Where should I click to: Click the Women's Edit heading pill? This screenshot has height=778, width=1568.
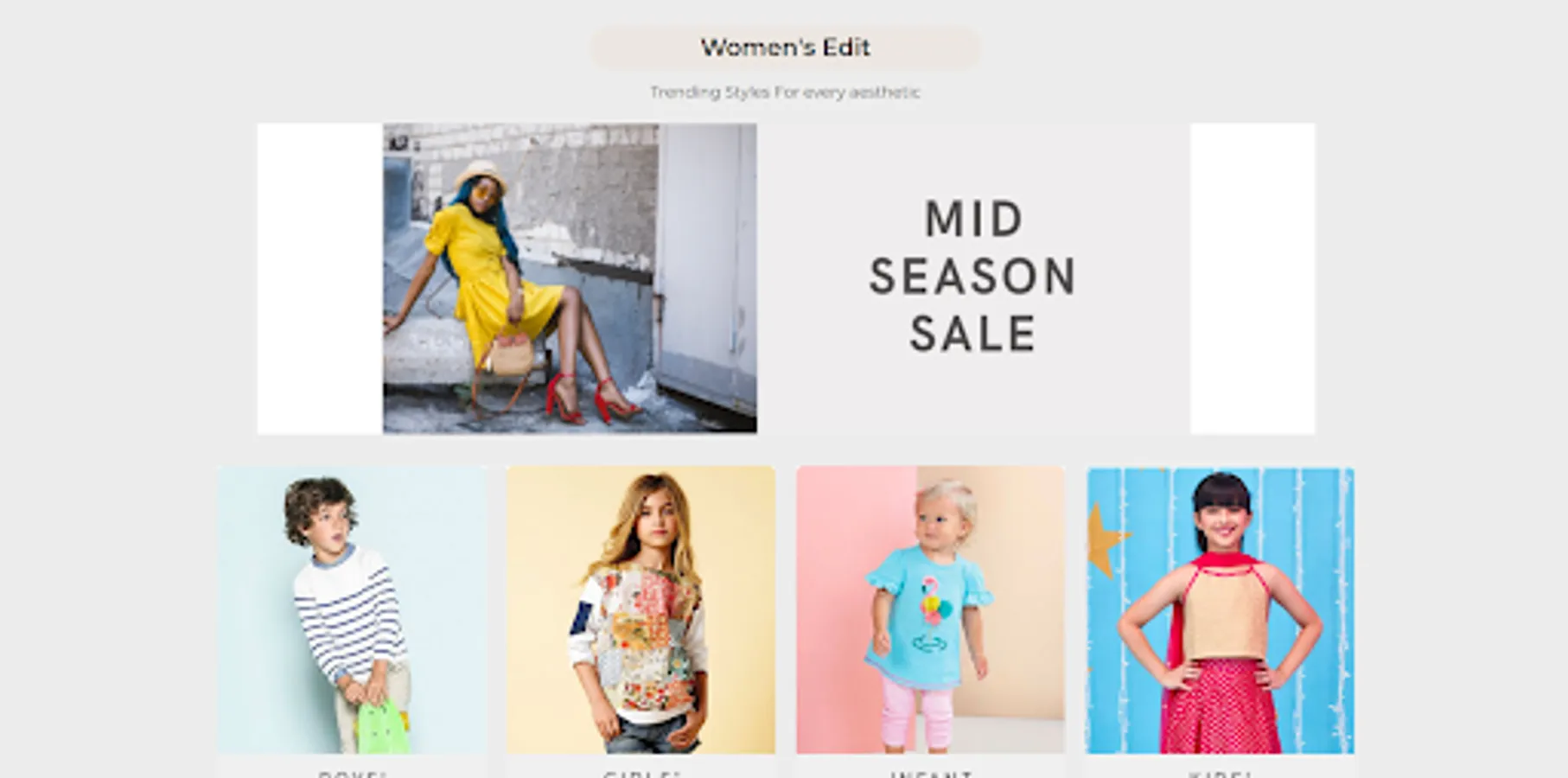(x=785, y=48)
